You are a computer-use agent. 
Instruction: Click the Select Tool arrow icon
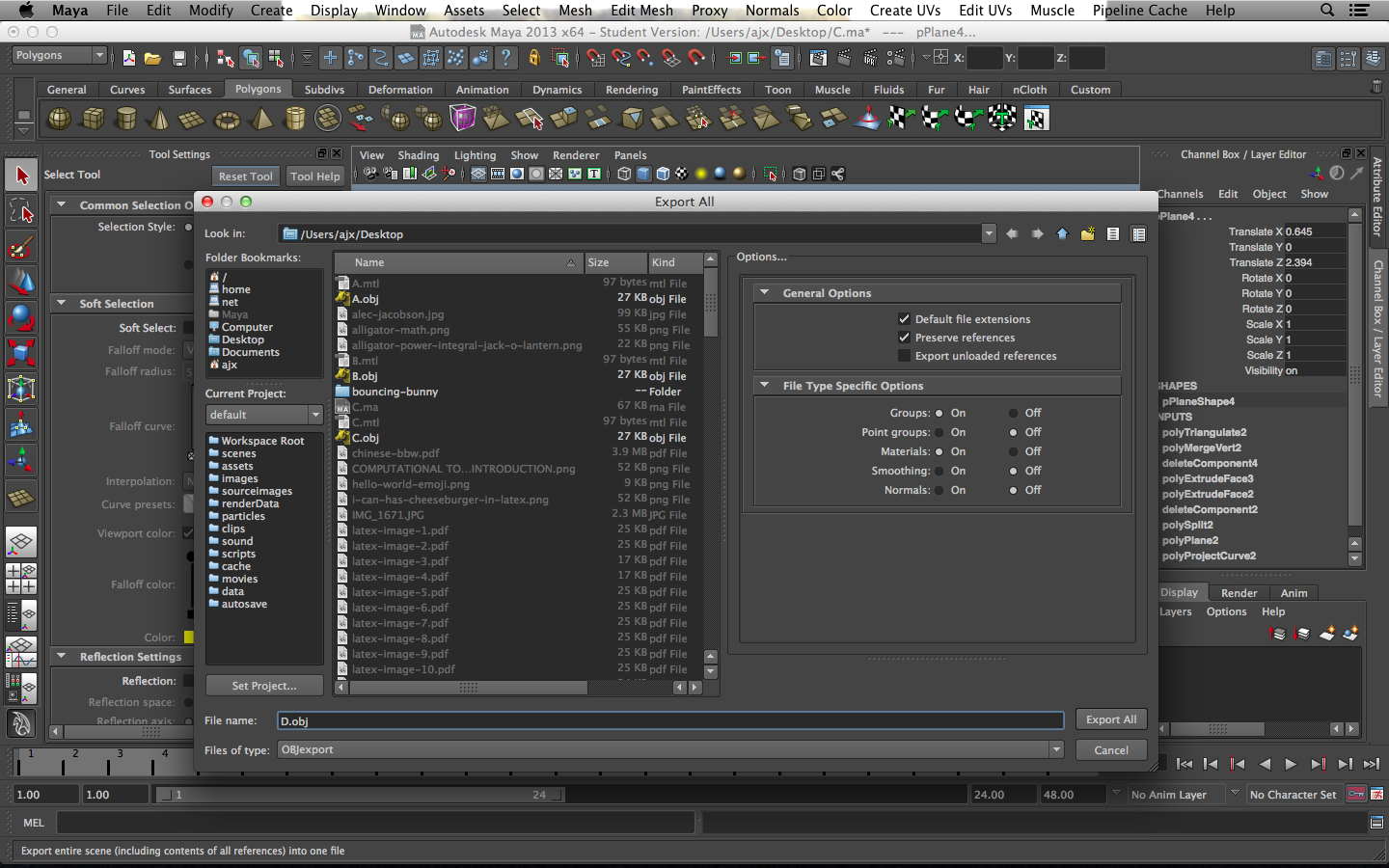pos(21,176)
